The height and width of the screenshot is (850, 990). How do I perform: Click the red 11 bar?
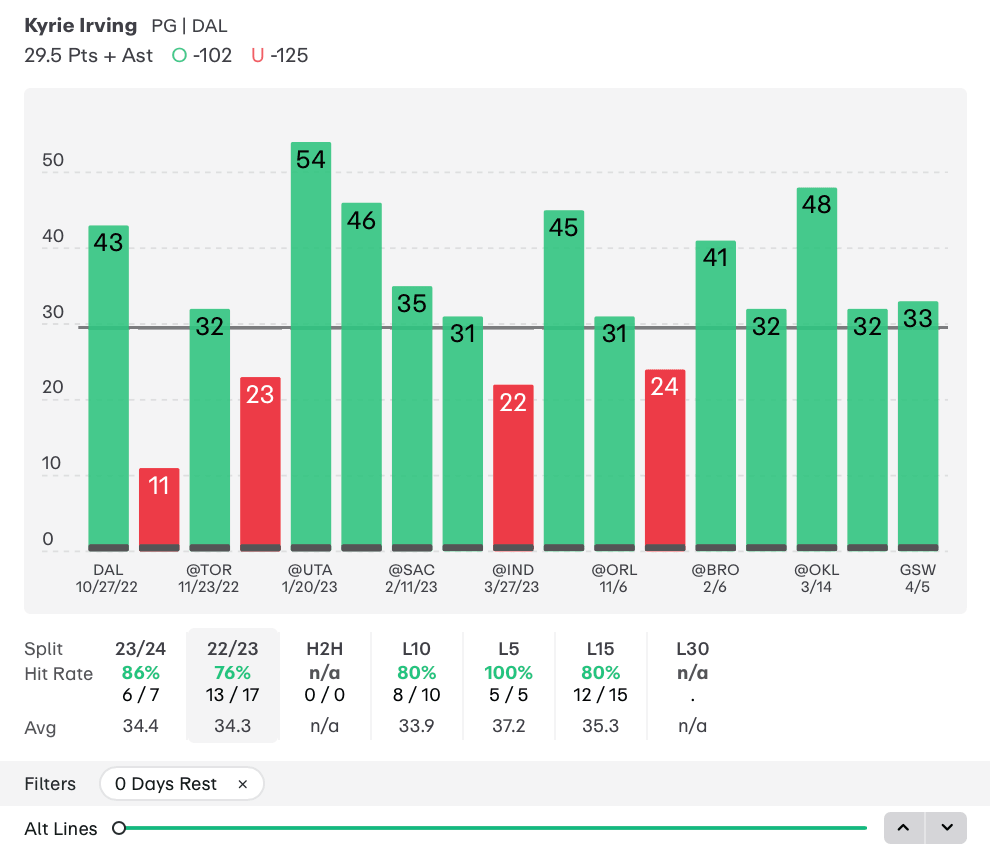pyautogui.click(x=159, y=510)
